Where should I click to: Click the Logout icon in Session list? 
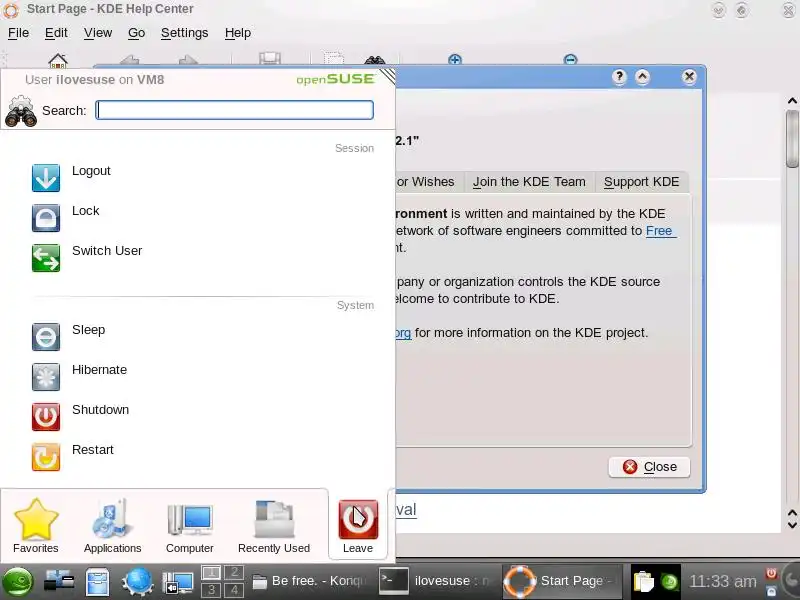(46, 178)
